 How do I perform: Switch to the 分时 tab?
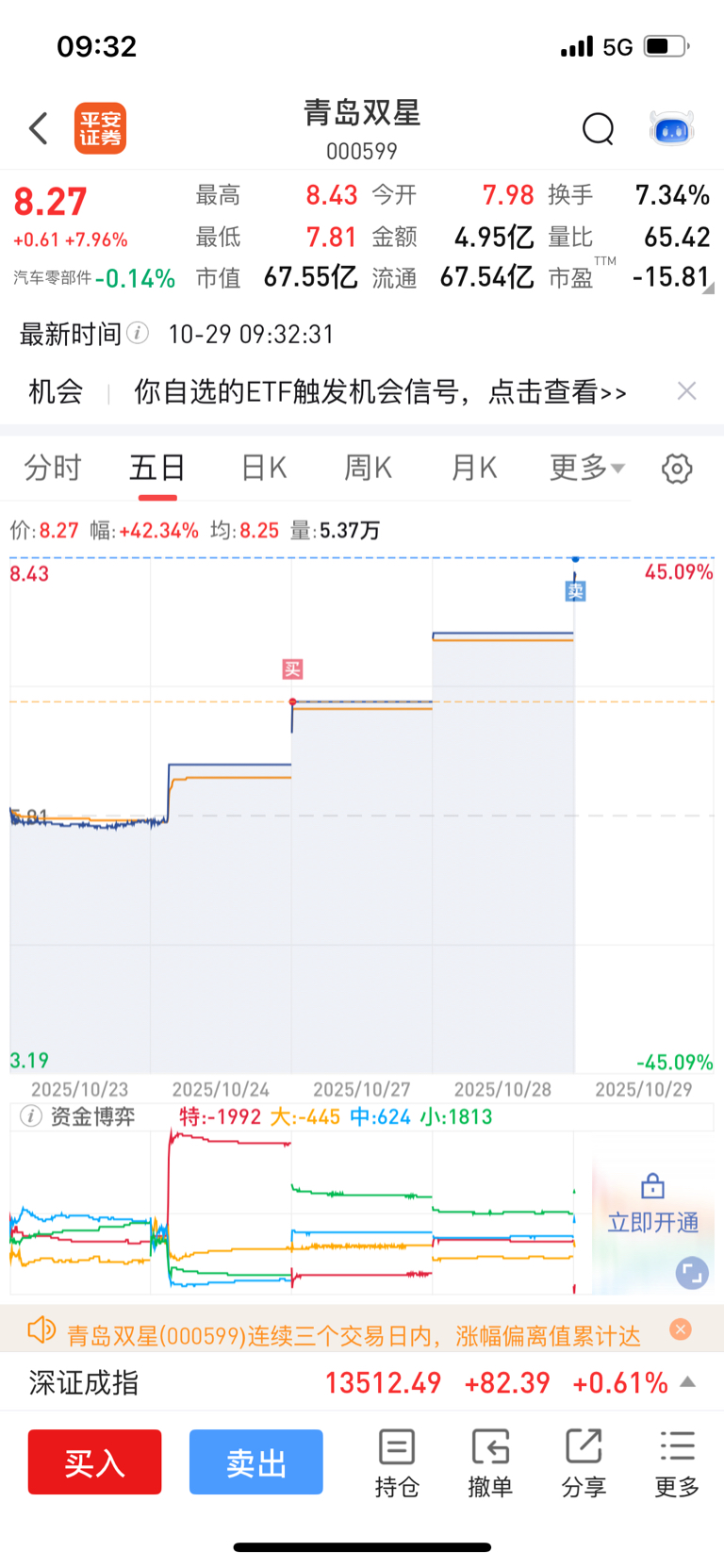click(x=53, y=468)
